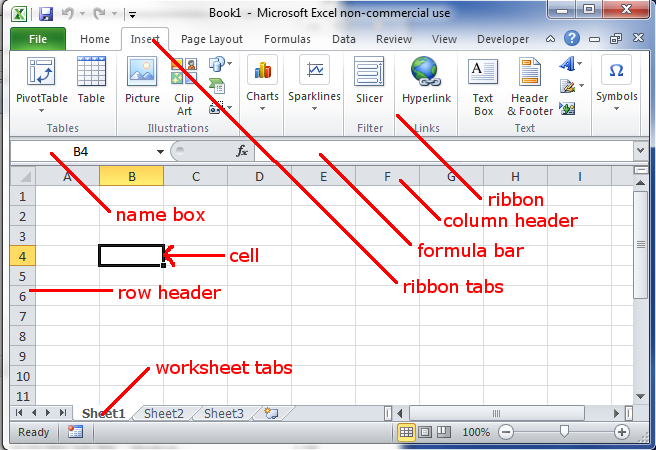Click the 100% zoom level

476,432
